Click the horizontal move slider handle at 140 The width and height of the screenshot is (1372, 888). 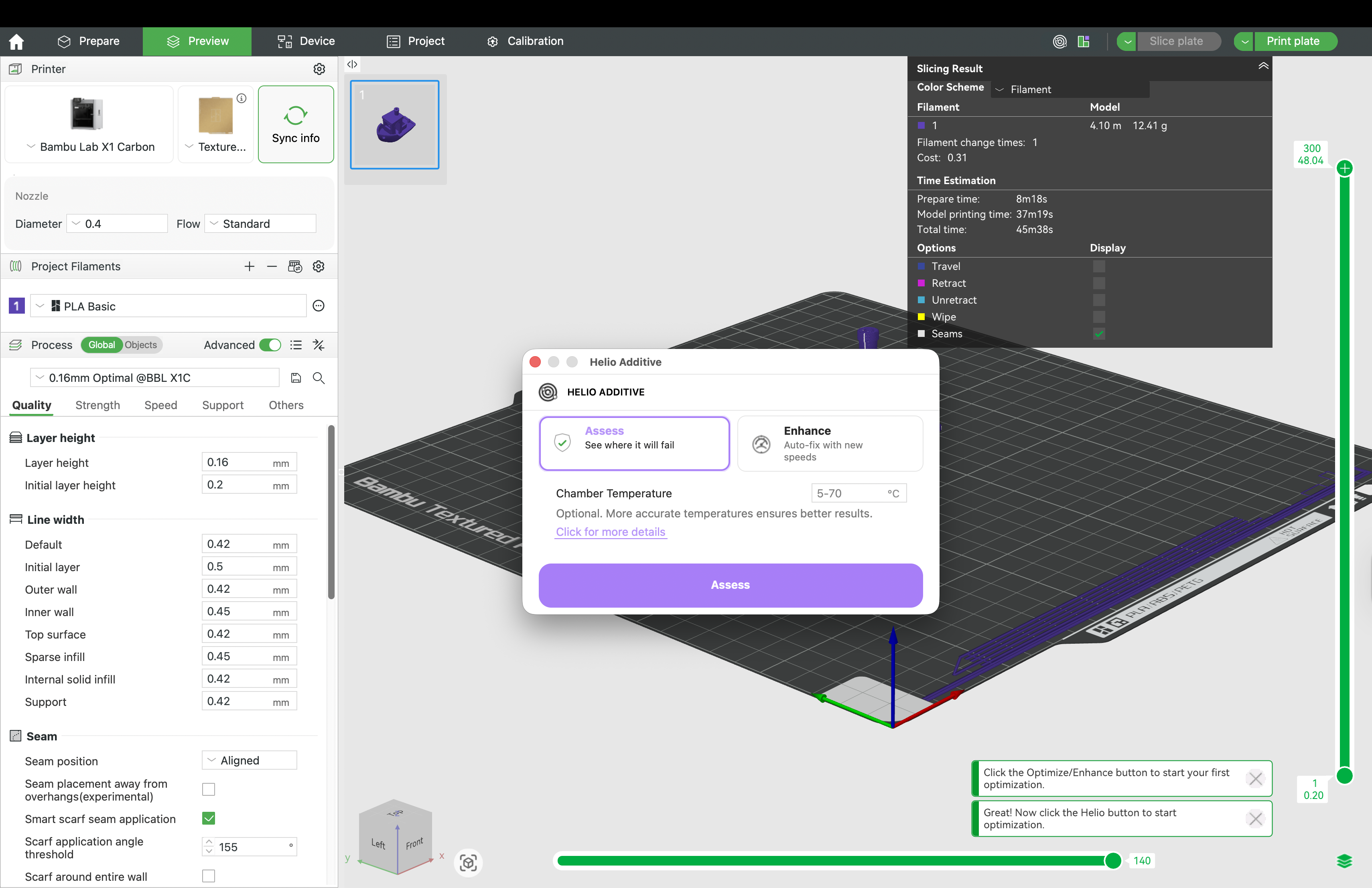click(x=1112, y=860)
